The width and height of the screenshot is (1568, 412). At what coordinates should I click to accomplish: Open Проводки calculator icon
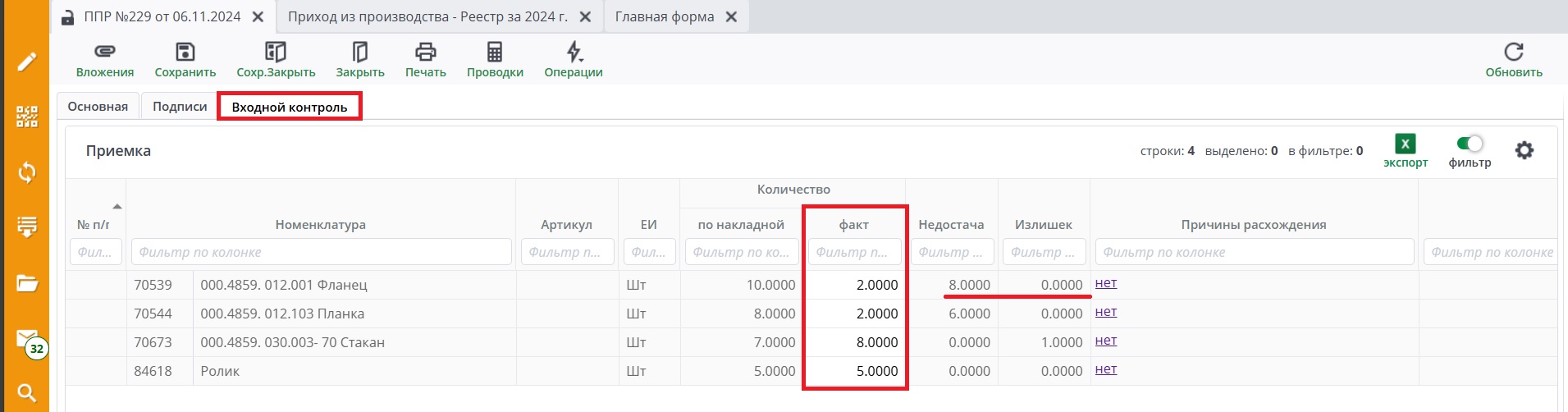point(495,52)
